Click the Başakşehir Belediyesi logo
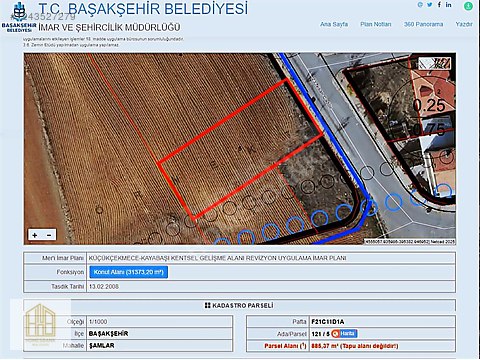The height and width of the screenshot is (360, 480). (19, 17)
